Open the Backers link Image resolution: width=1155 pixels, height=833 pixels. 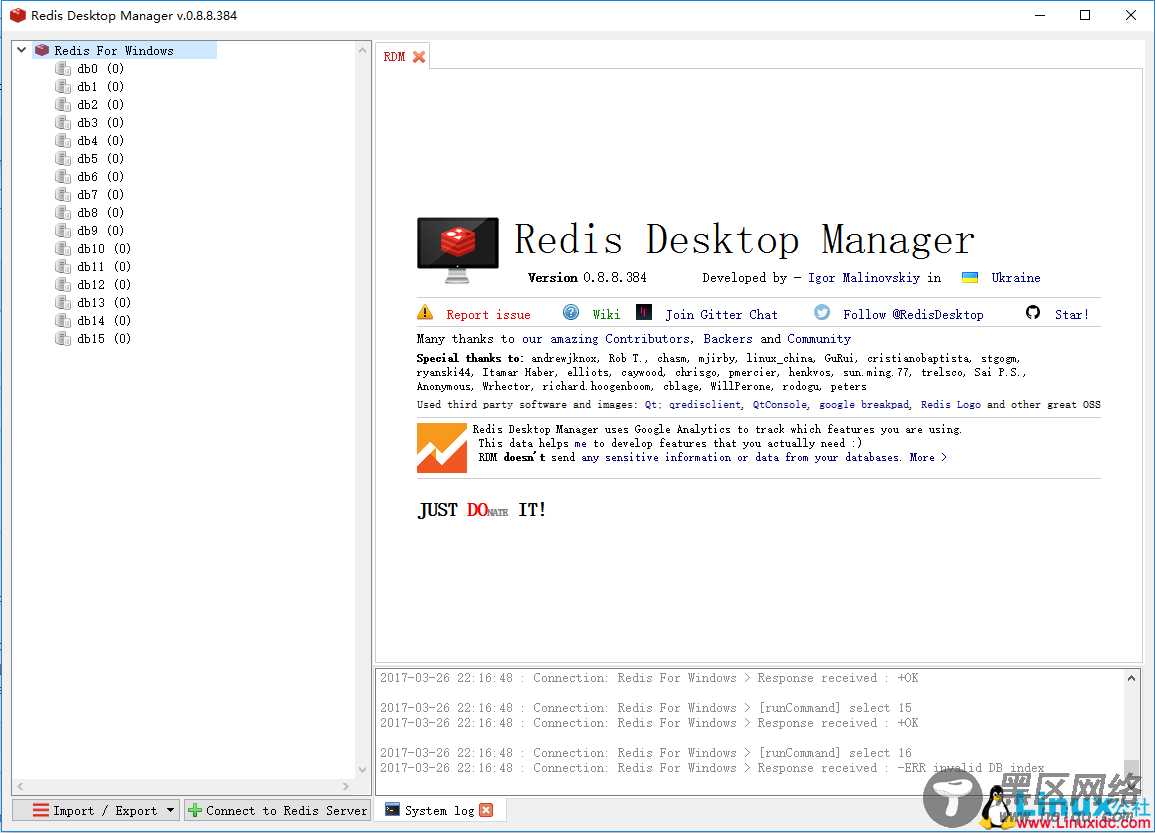tap(728, 339)
